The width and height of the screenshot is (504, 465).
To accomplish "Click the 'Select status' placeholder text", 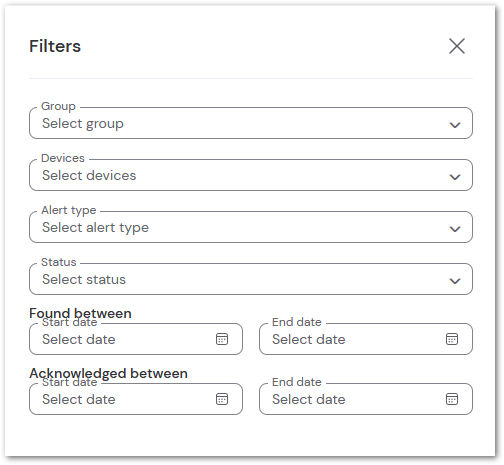I will 84,279.
